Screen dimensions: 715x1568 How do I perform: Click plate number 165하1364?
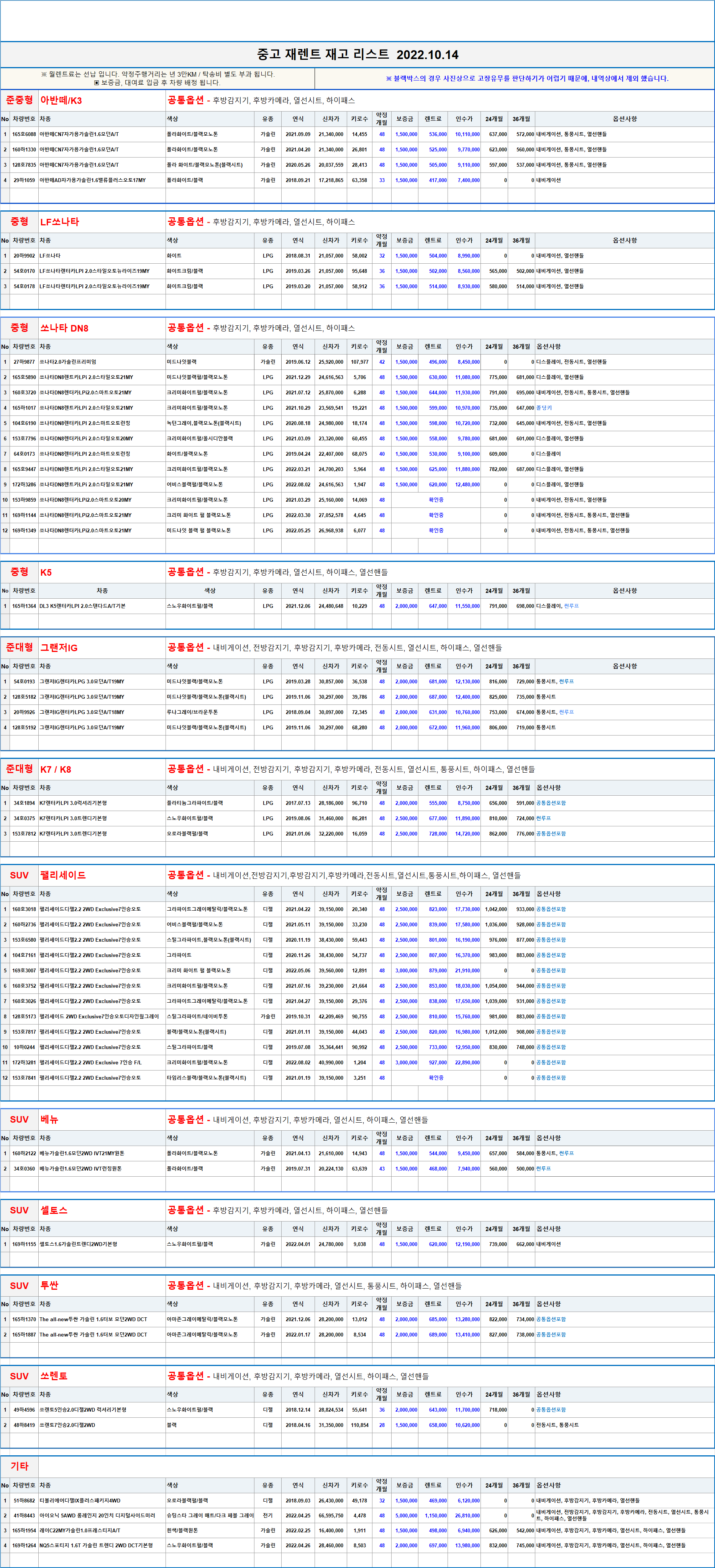(25, 606)
